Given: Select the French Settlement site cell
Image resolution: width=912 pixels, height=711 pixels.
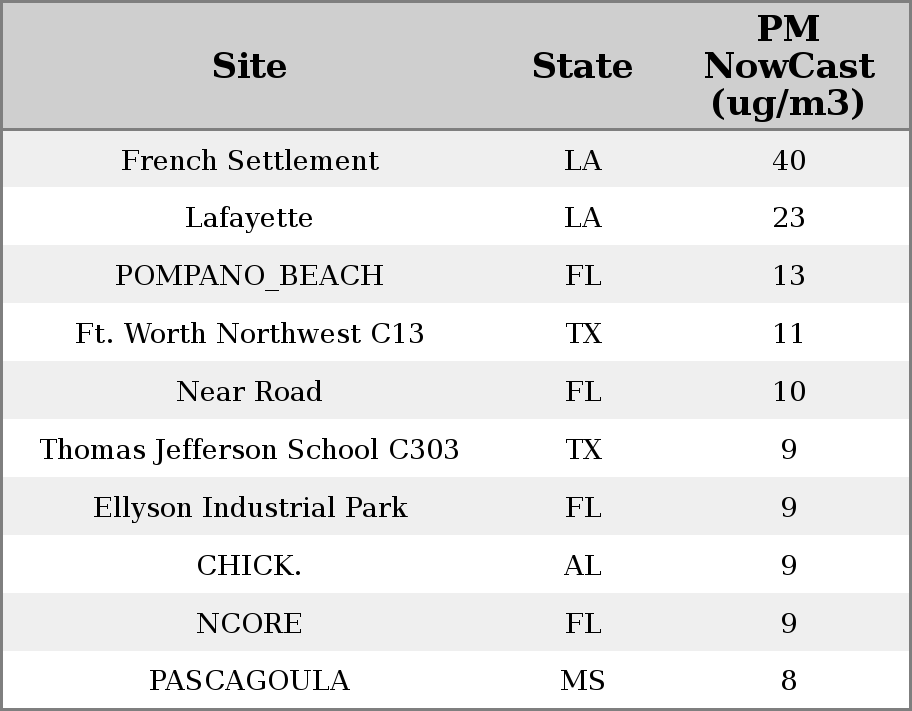Looking at the screenshot, I should click(x=249, y=161).
